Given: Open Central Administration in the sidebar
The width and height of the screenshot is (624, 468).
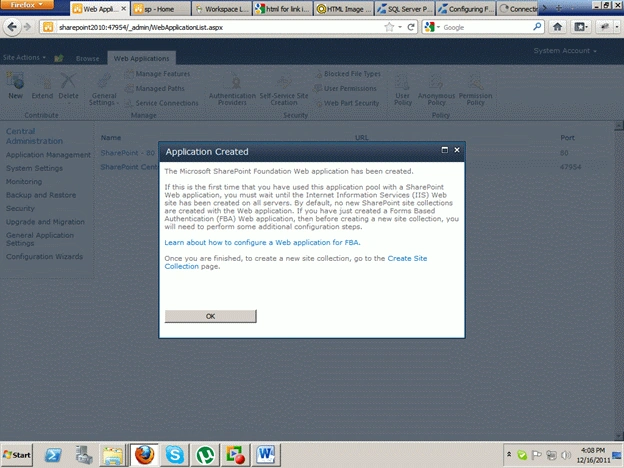Looking at the screenshot, I should click(x=34, y=136).
